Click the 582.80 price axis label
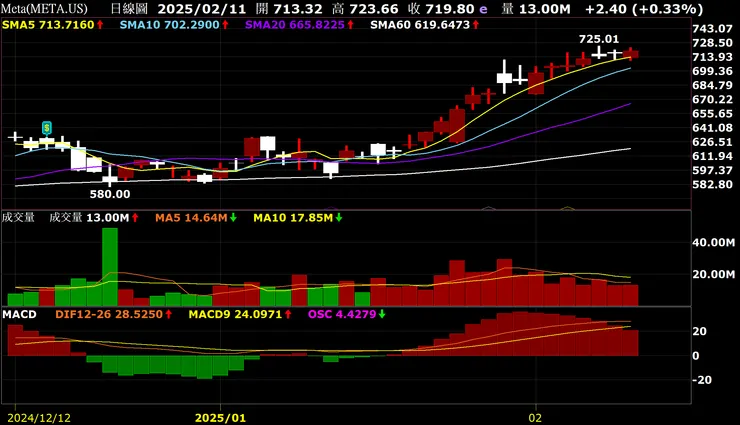Screen dimensions: 740x425 click(713, 184)
